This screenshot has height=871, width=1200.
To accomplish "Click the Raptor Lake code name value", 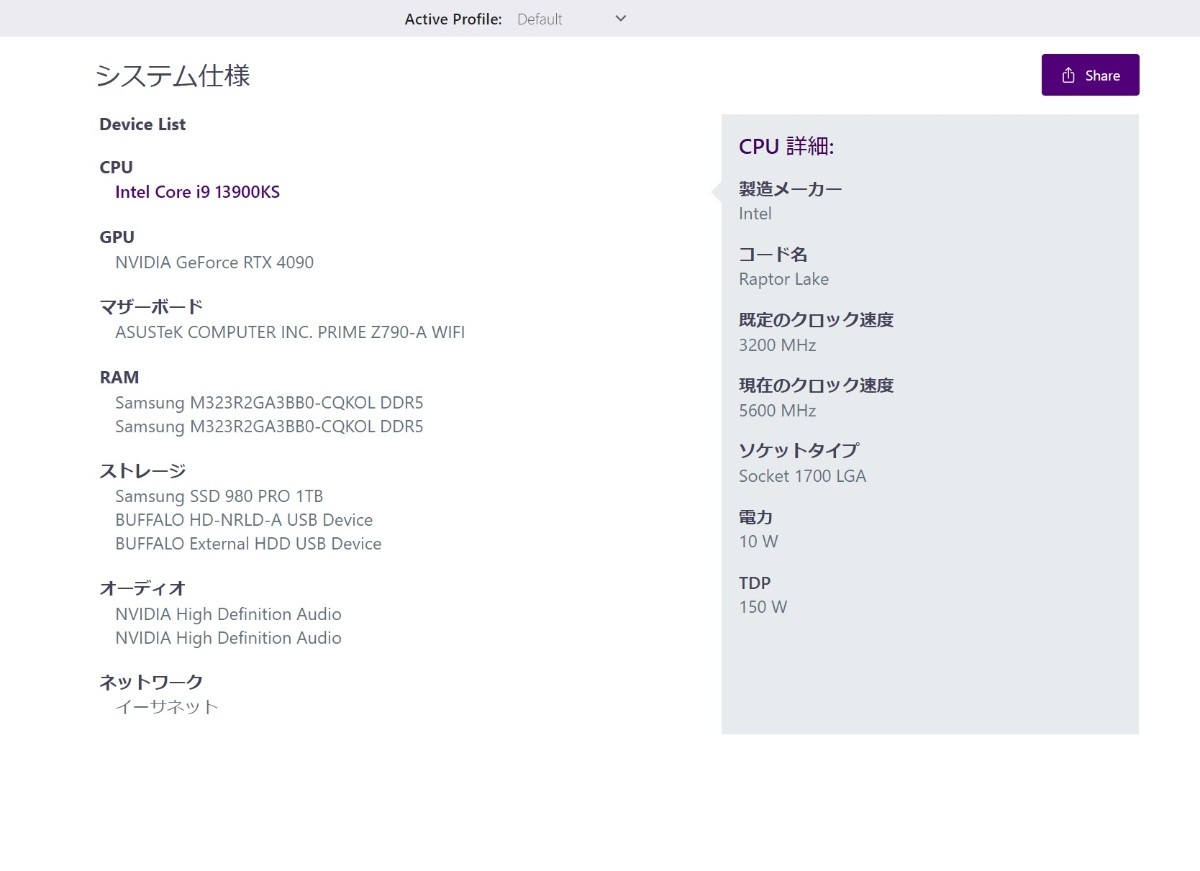I will [x=783, y=280].
